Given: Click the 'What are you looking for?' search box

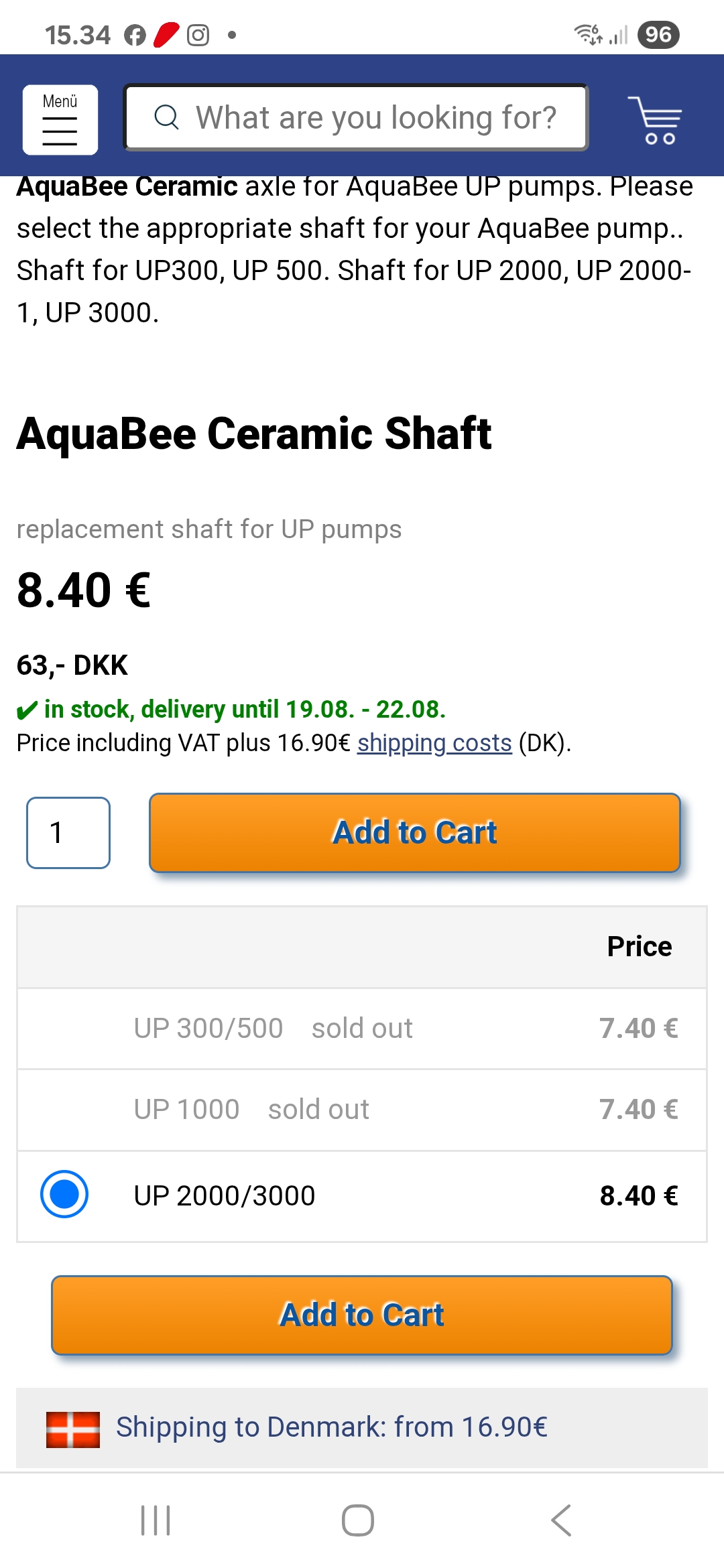Looking at the screenshot, I should pos(375,118).
